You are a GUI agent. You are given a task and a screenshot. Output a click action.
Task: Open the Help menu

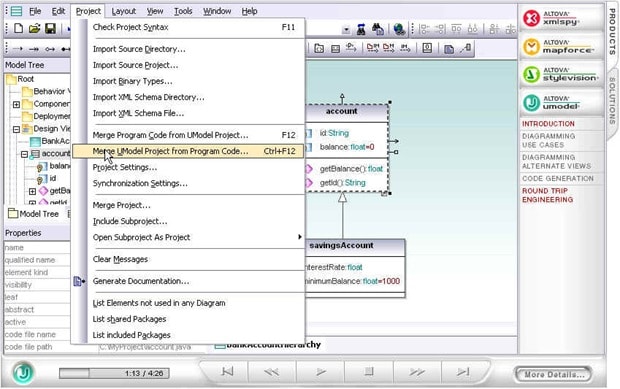click(250, 11)
